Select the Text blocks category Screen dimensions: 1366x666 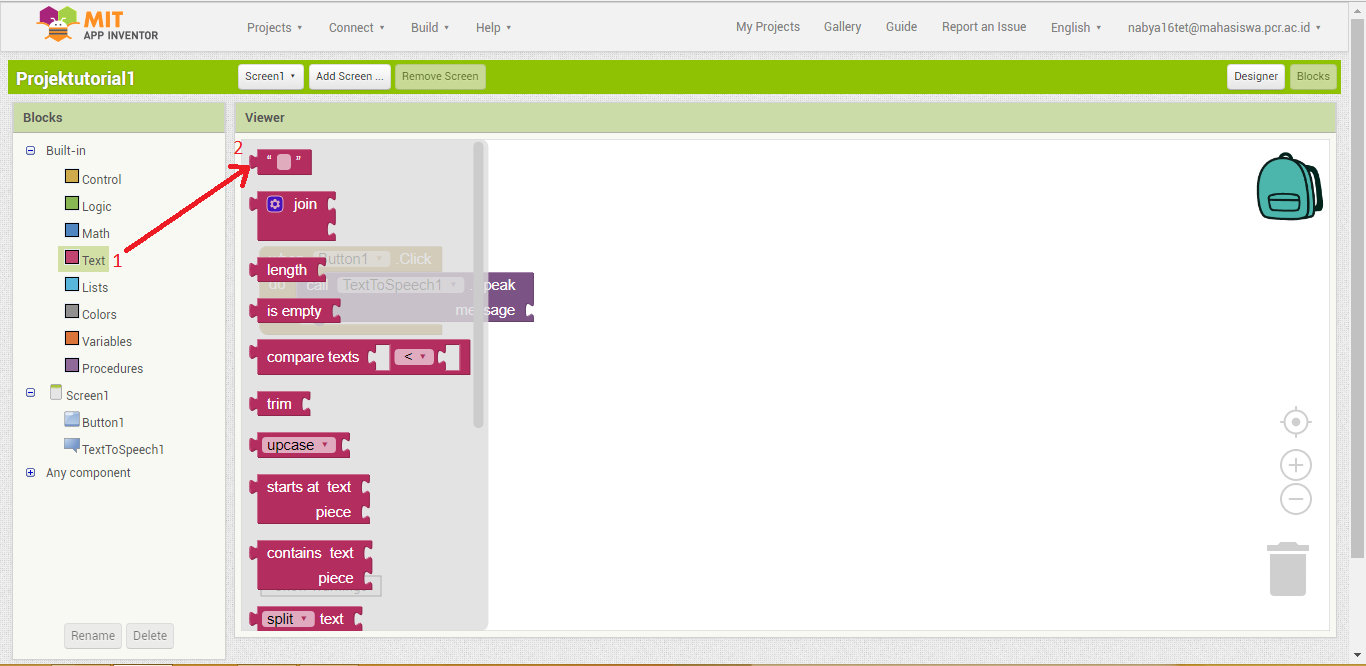(x=85, y=260)
